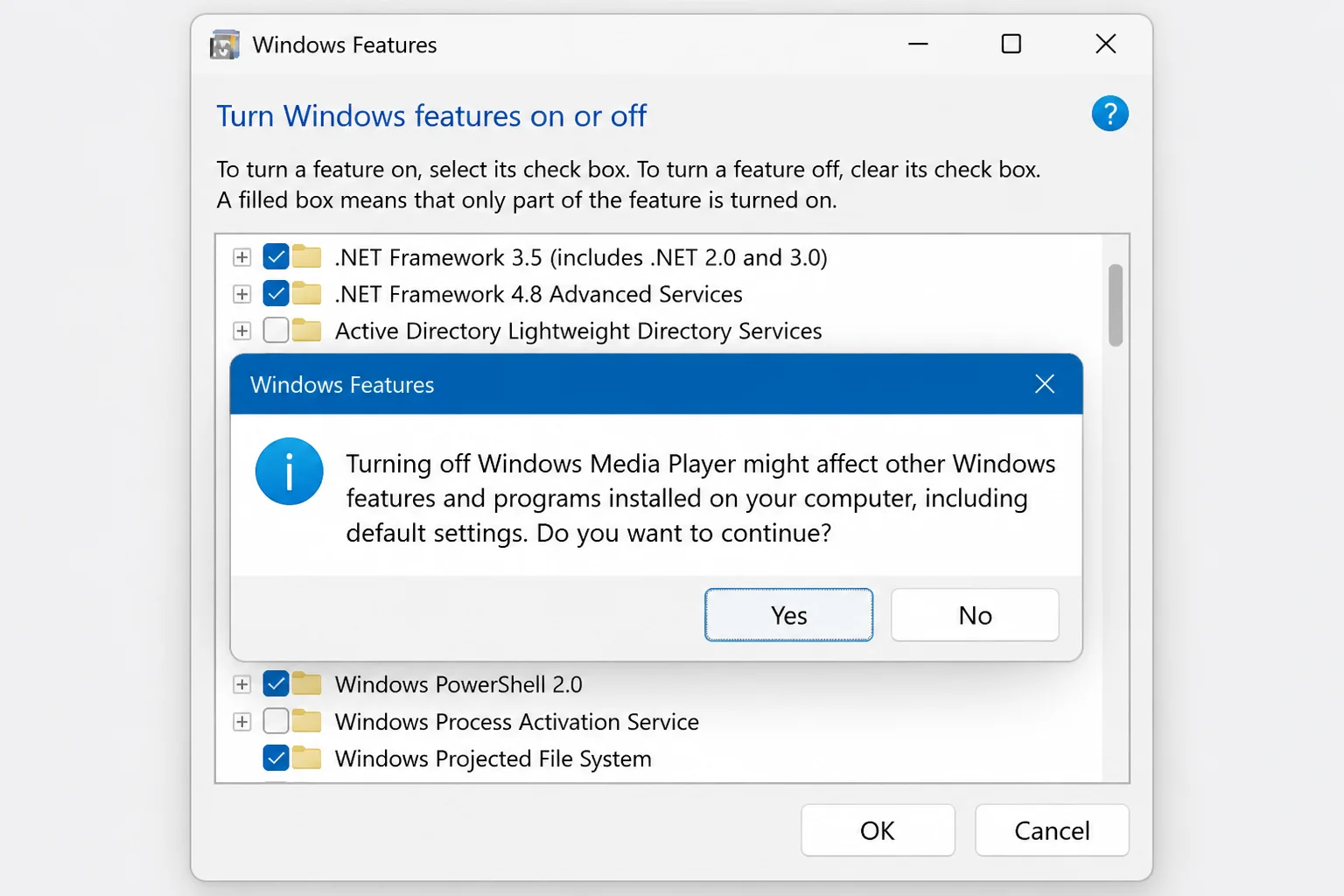Click folder icon beside Windows Process Activation Service
Screen dimensions: 1344x896
pyautogui.click(x=306, y=721)
